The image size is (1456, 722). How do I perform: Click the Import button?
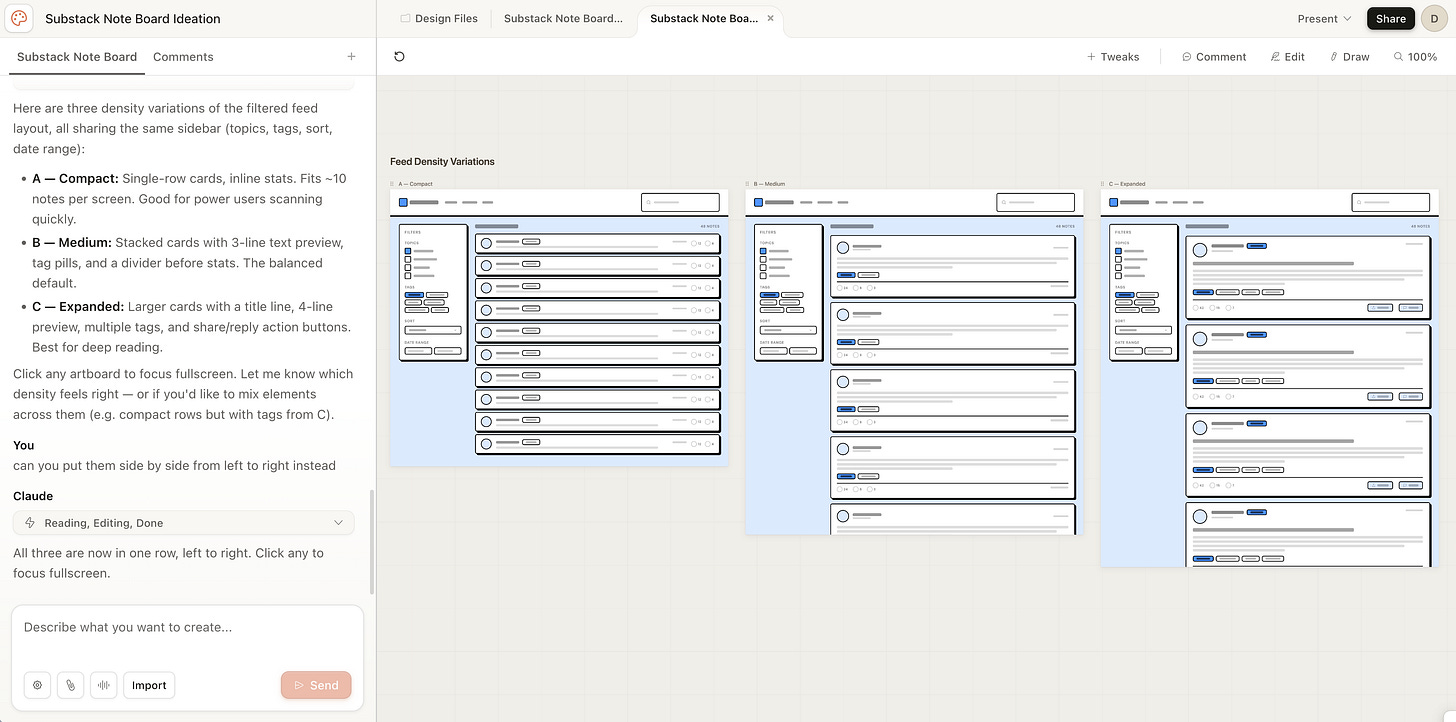click(149, 685)
